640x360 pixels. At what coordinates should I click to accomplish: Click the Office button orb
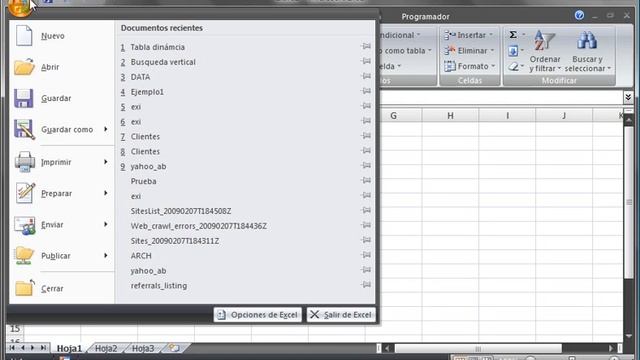(19, 7)
